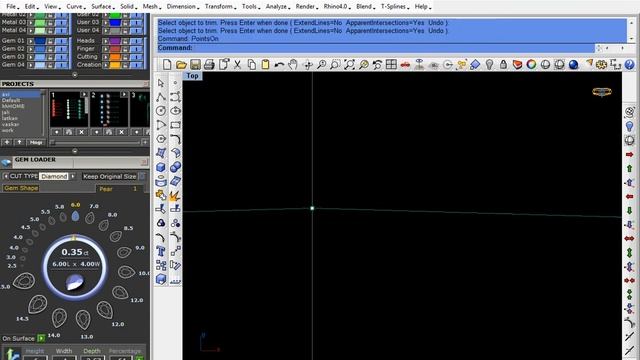Select the arrow pointer tool

[x=161, y=83]
